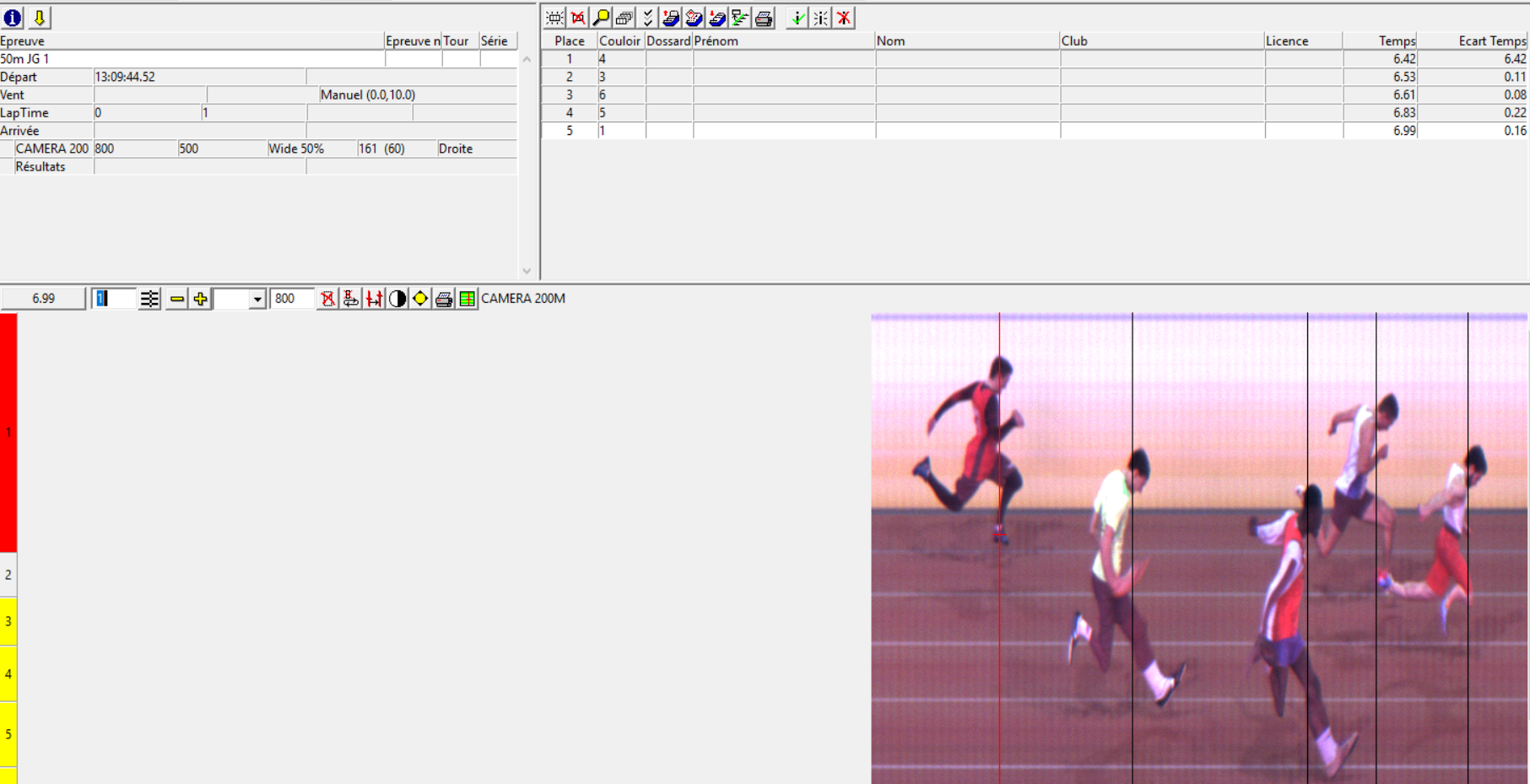
Task: Click the multiple checkmarks icon
Action: click(x=647, y=18)
